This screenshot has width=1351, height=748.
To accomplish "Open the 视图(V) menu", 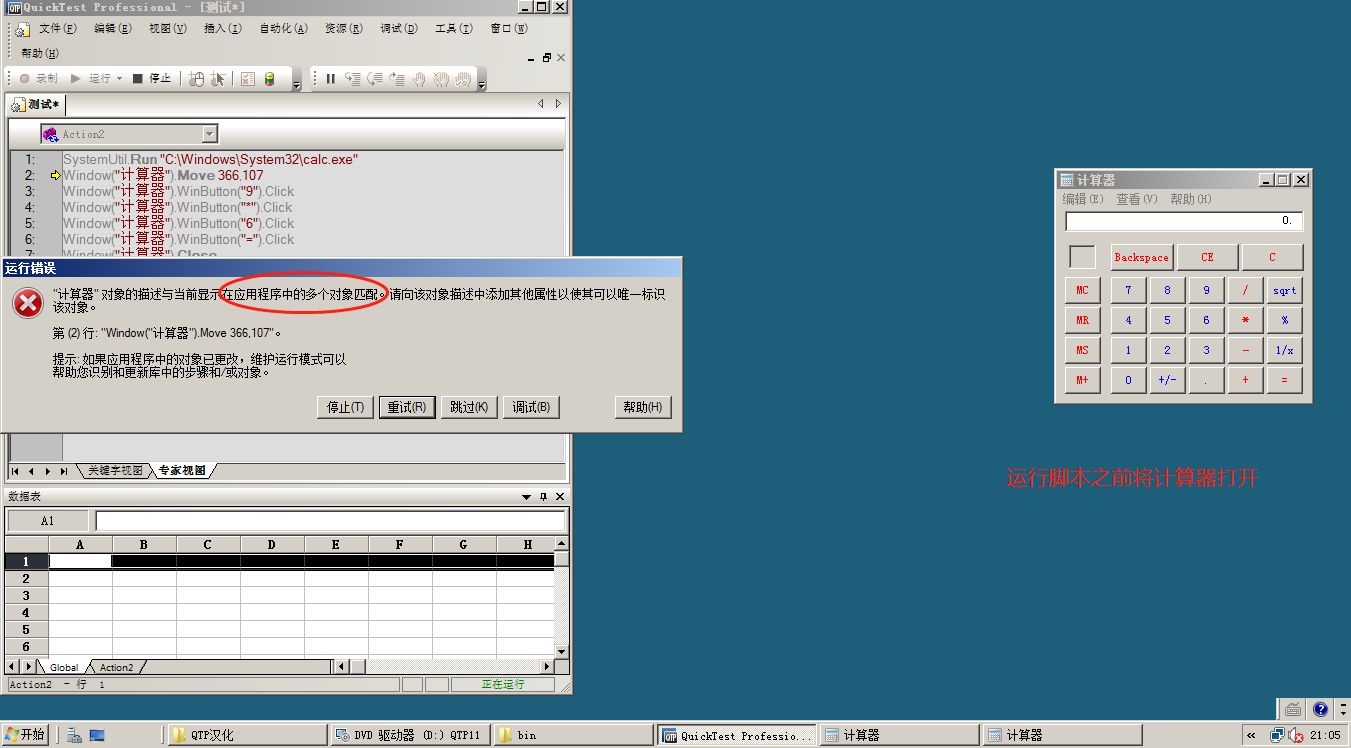I will coord(168,29).
